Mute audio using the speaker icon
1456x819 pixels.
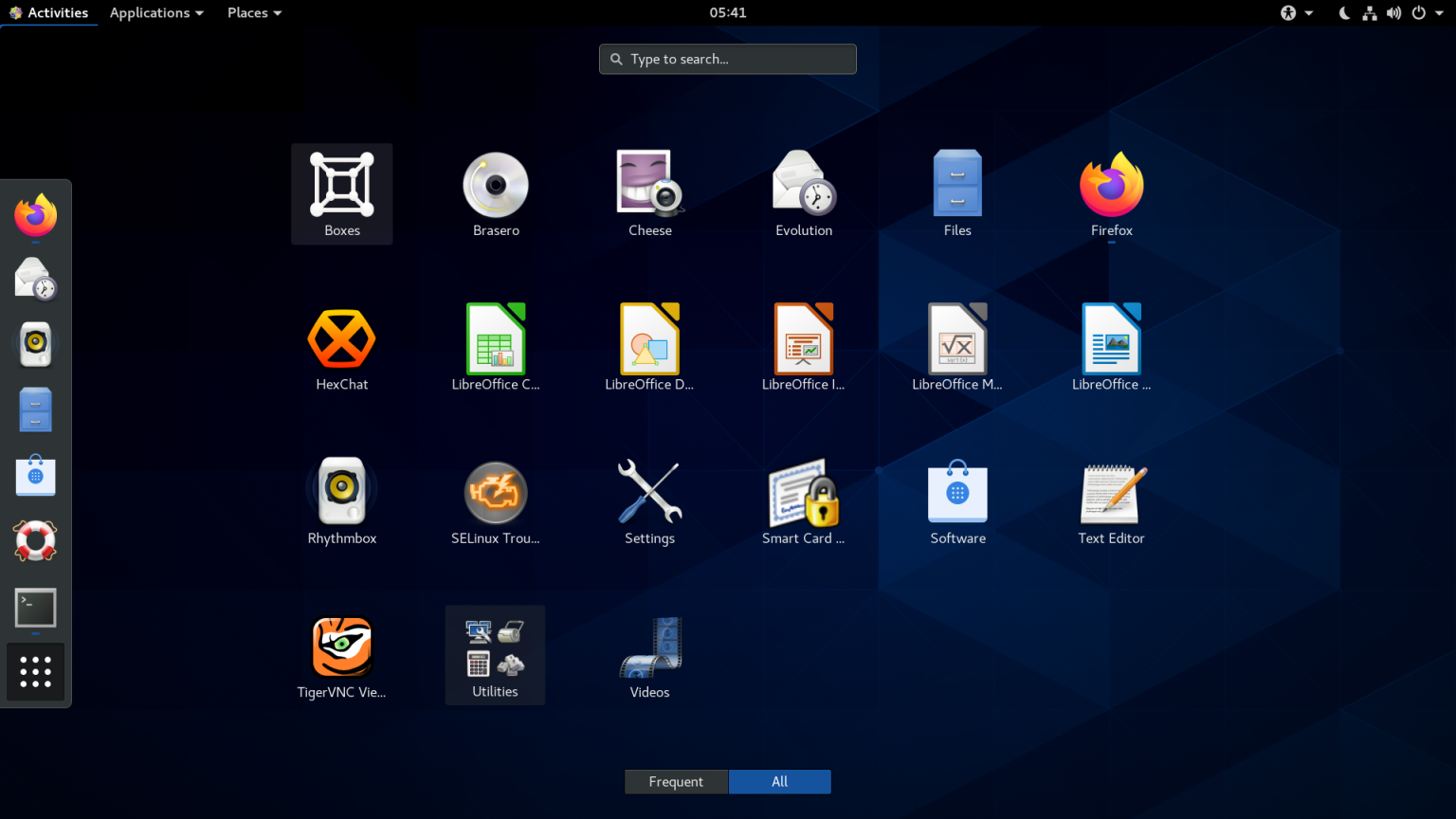tap(1393, 12)
